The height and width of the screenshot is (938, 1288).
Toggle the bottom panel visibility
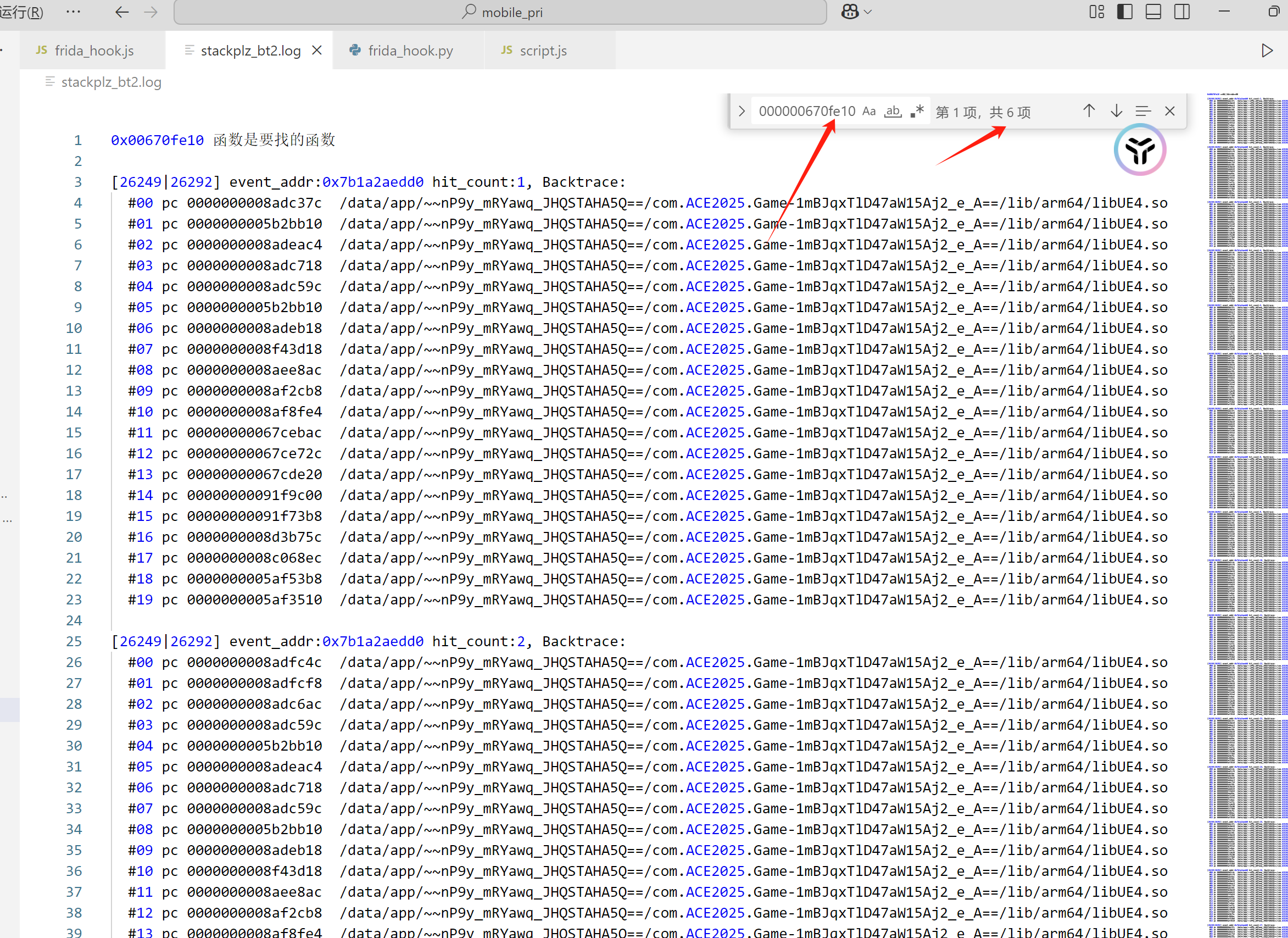[1153, 12]
